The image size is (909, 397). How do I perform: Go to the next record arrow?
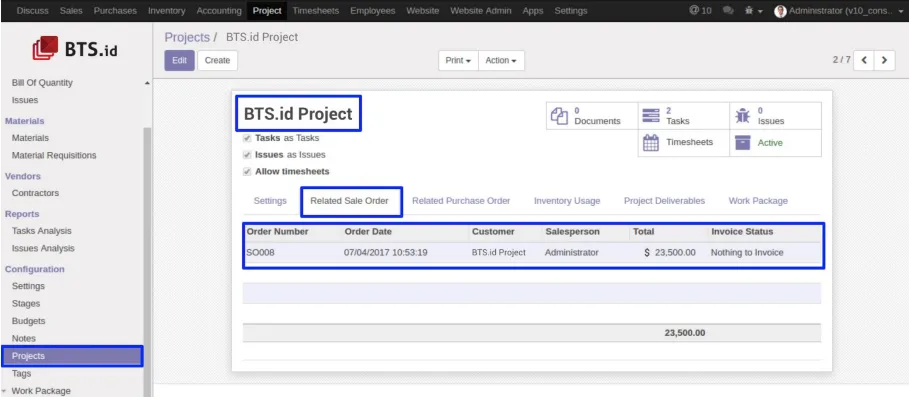[885, 60]
